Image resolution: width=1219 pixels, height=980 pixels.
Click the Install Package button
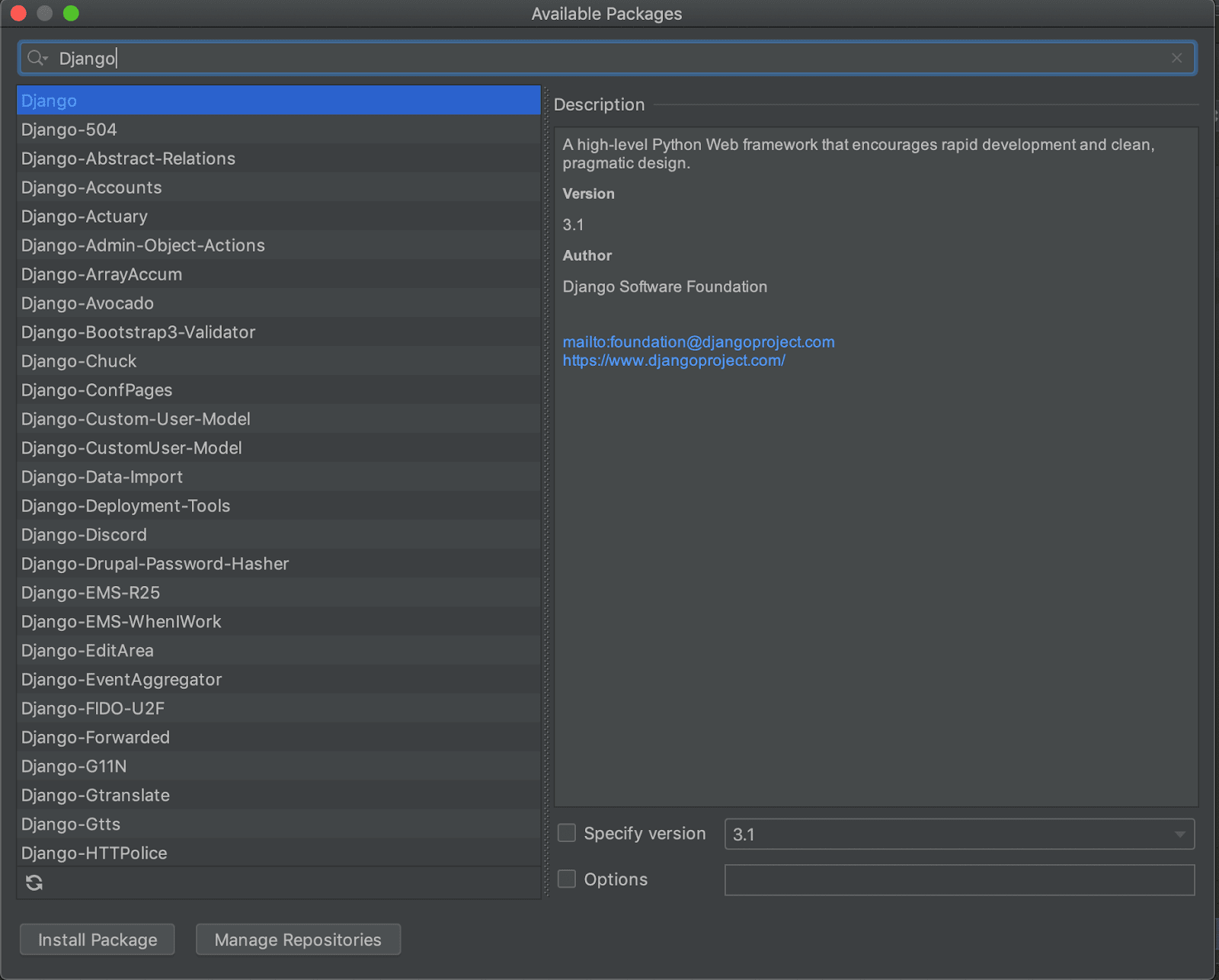pyautogui.click(x=98, y=940)
